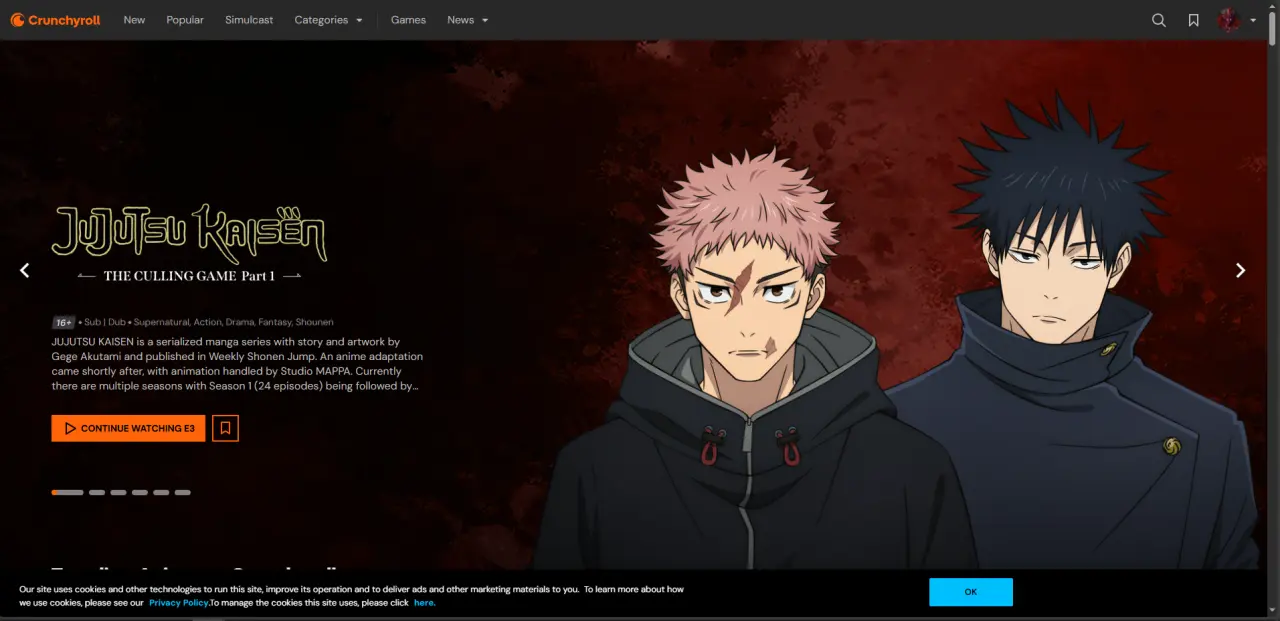Open the Crunchyroll home logo
Viewport: 1280px width, 621px height.
(56, 20)
